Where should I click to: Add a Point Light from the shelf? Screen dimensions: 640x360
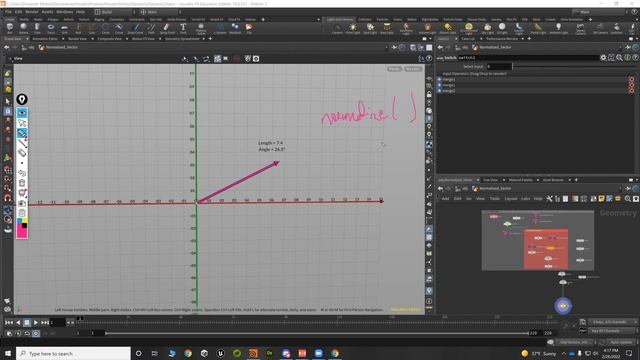[x=353, y=28]
